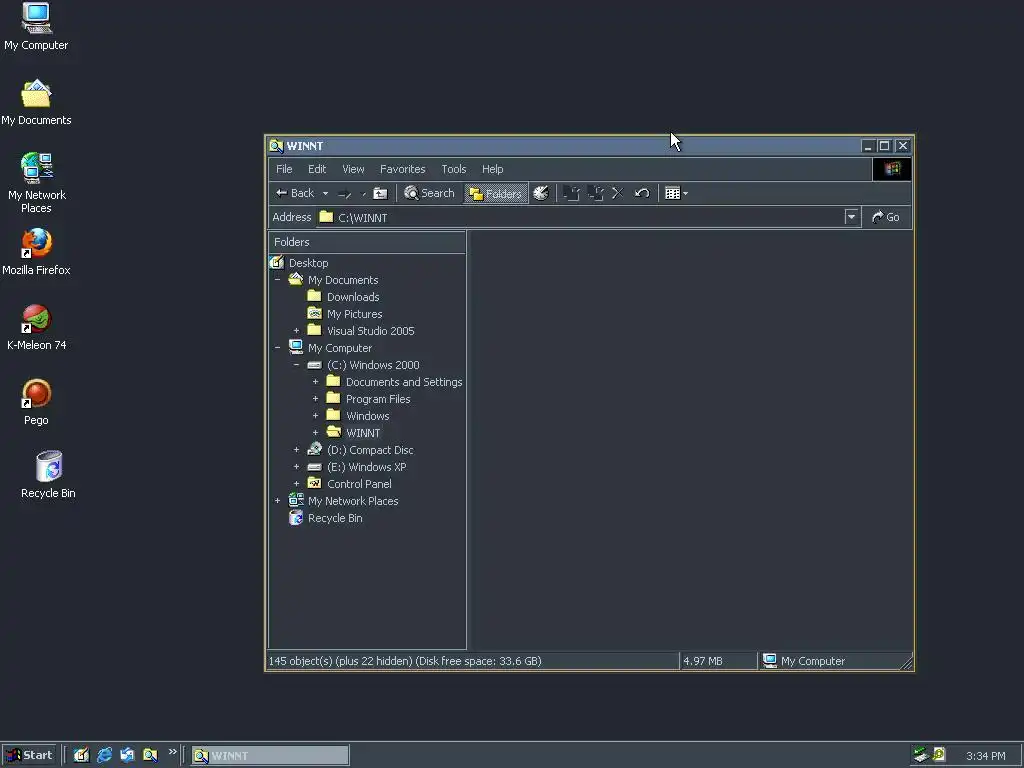Image resolution: width=1024 pixels, height=768 pixels.
Task: Click the Delete X toolbar icon
Action: 618,193
